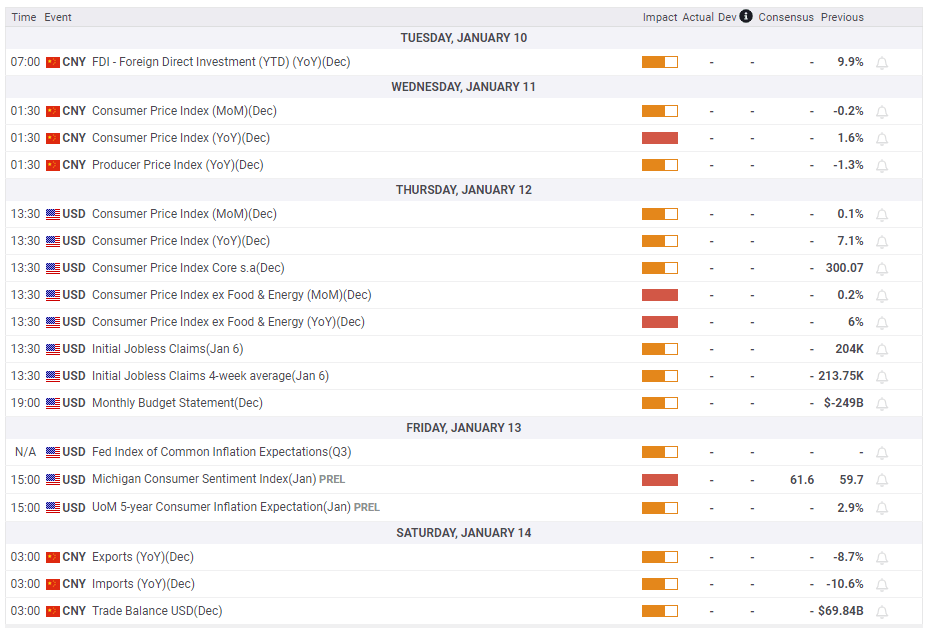Set alert bell for CNY Consumer Price Index (MoM)
Viewport: 927px width, 628px height.
pos(881,112)
